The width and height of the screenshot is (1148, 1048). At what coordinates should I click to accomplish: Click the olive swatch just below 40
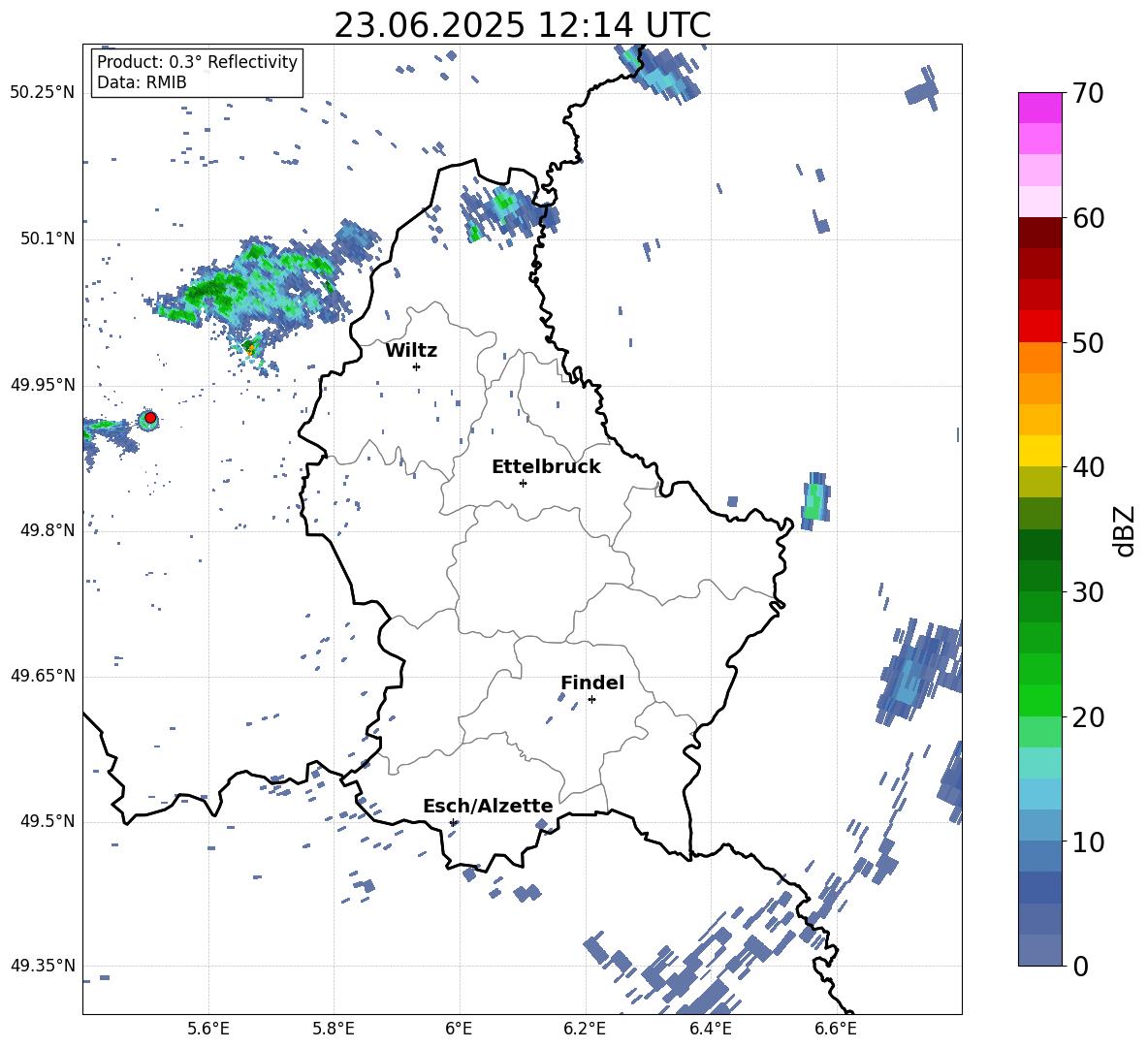(x=1039, y=482)
